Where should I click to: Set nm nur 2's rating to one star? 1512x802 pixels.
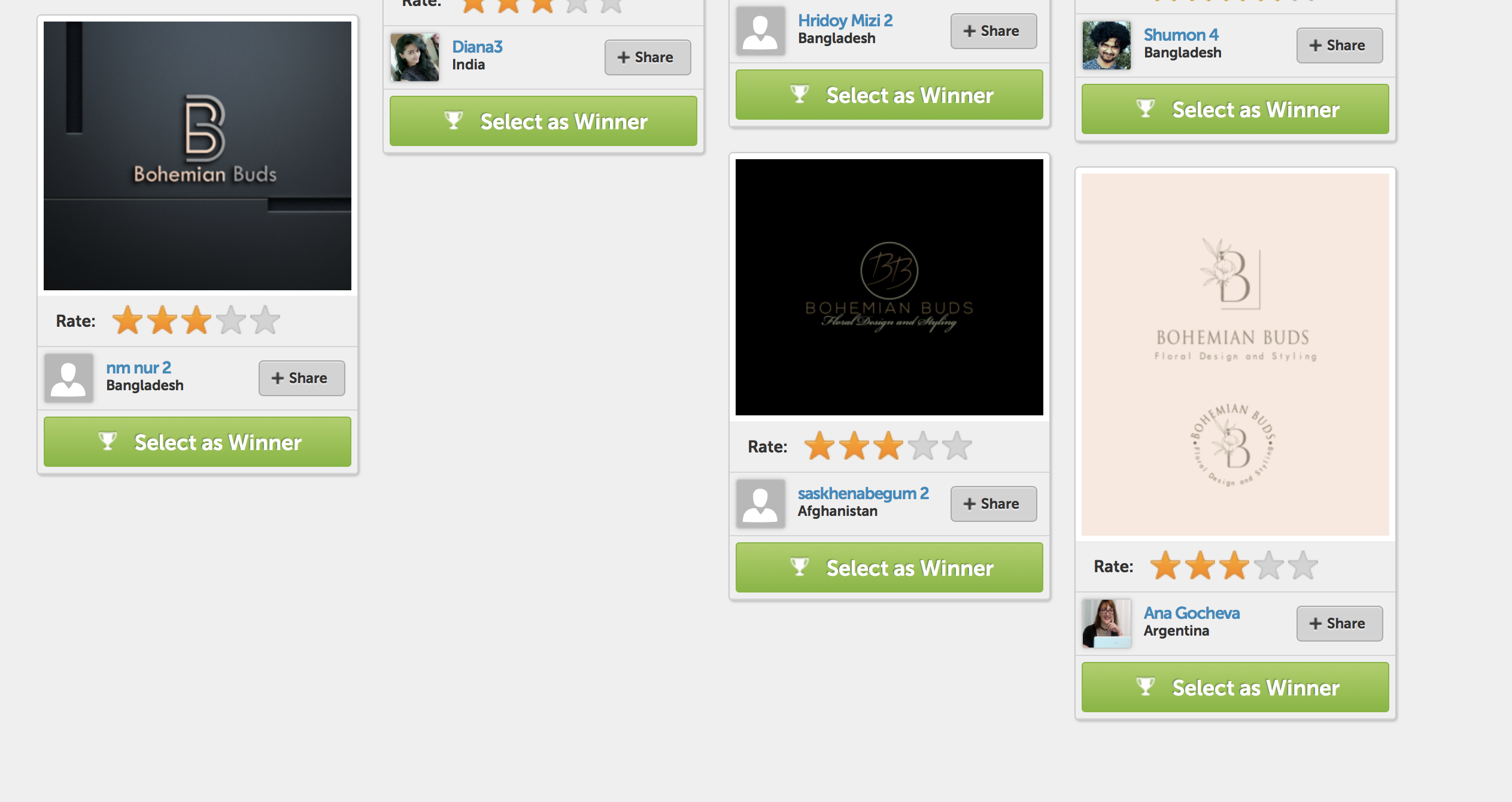pos(127,320)
